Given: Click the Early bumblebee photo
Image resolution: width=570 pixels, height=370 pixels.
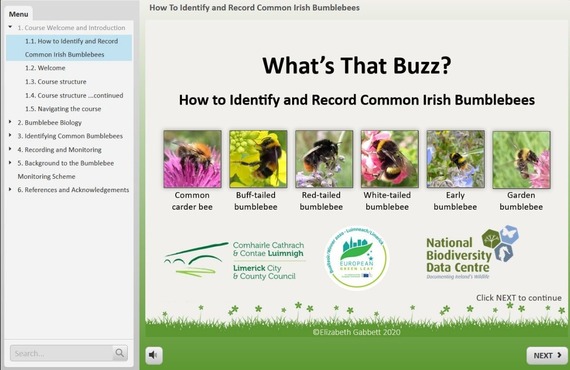Looking at the screenshot, I should [x=455, y=159].
